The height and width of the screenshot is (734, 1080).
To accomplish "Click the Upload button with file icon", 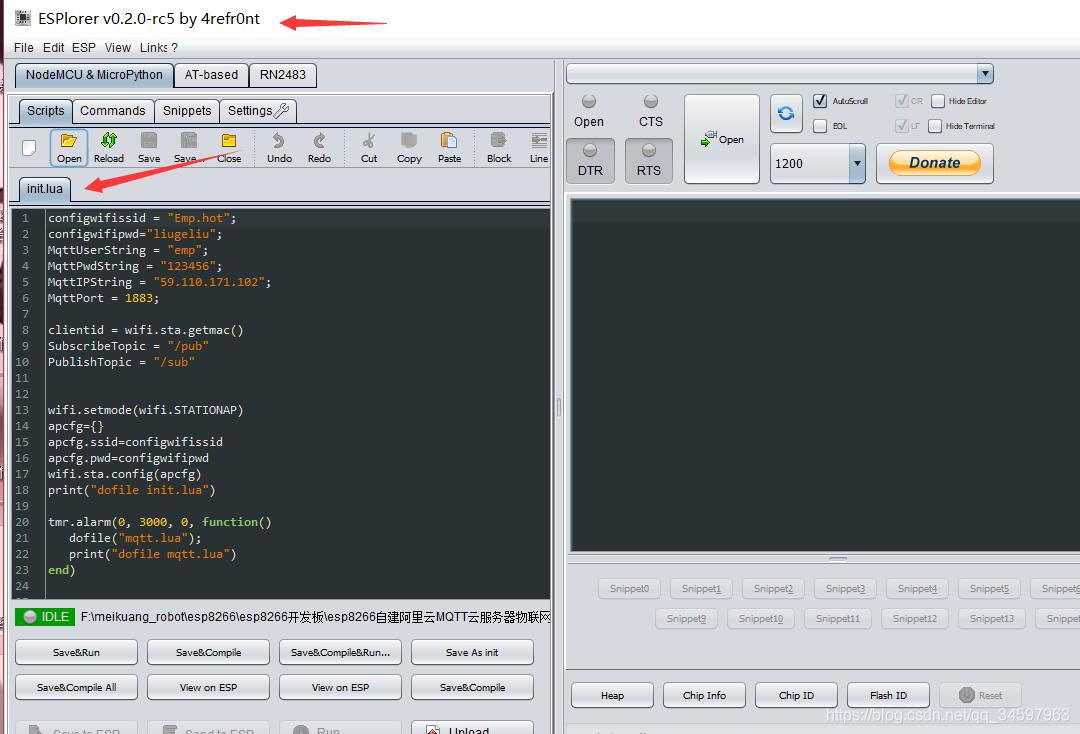I will 472,728.
